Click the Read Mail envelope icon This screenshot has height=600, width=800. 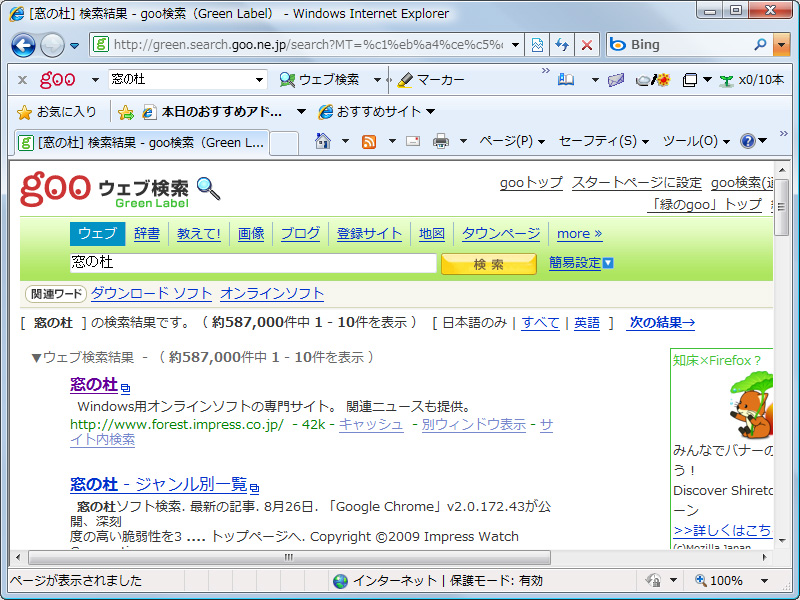412,142
